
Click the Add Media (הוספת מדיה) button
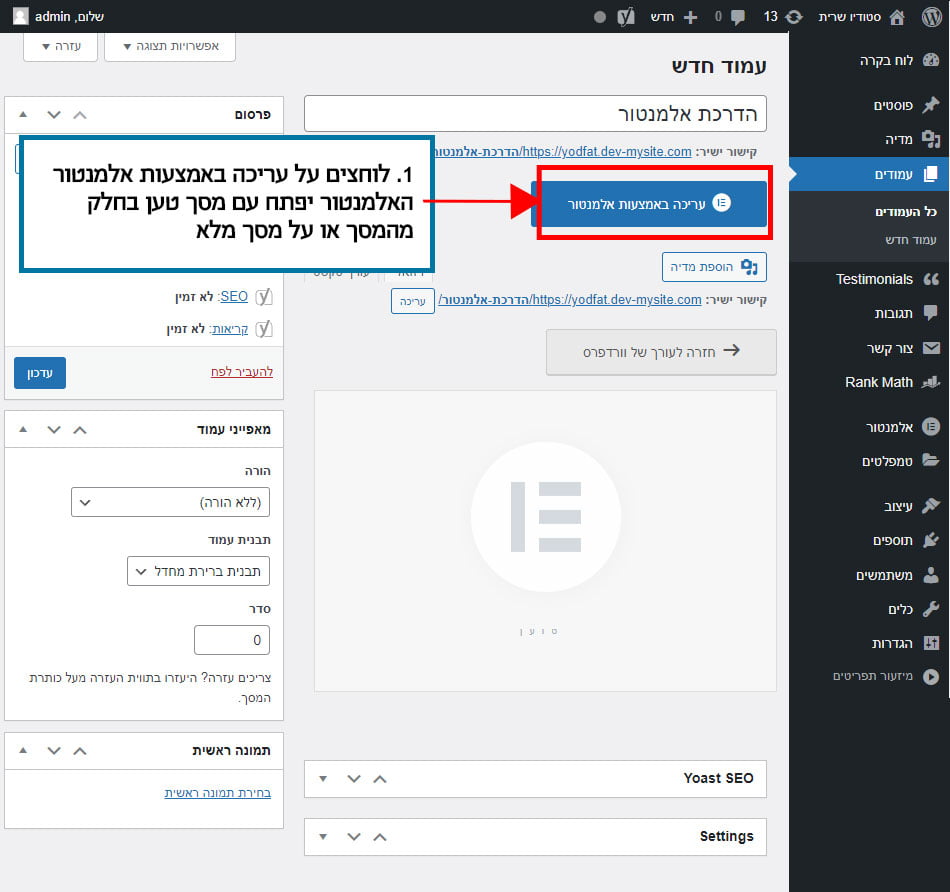click(x=714, y=267)
